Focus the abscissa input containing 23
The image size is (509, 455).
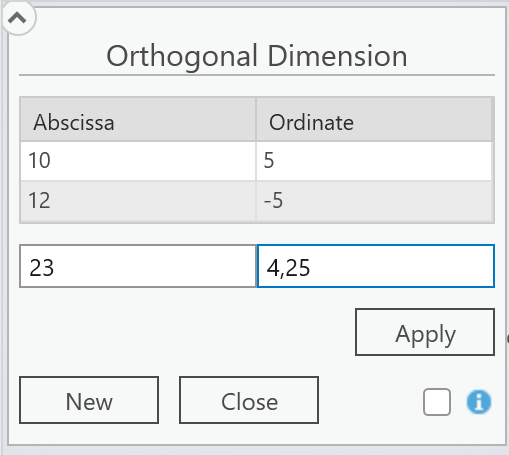pyautogui.click(x=138, y=266)
